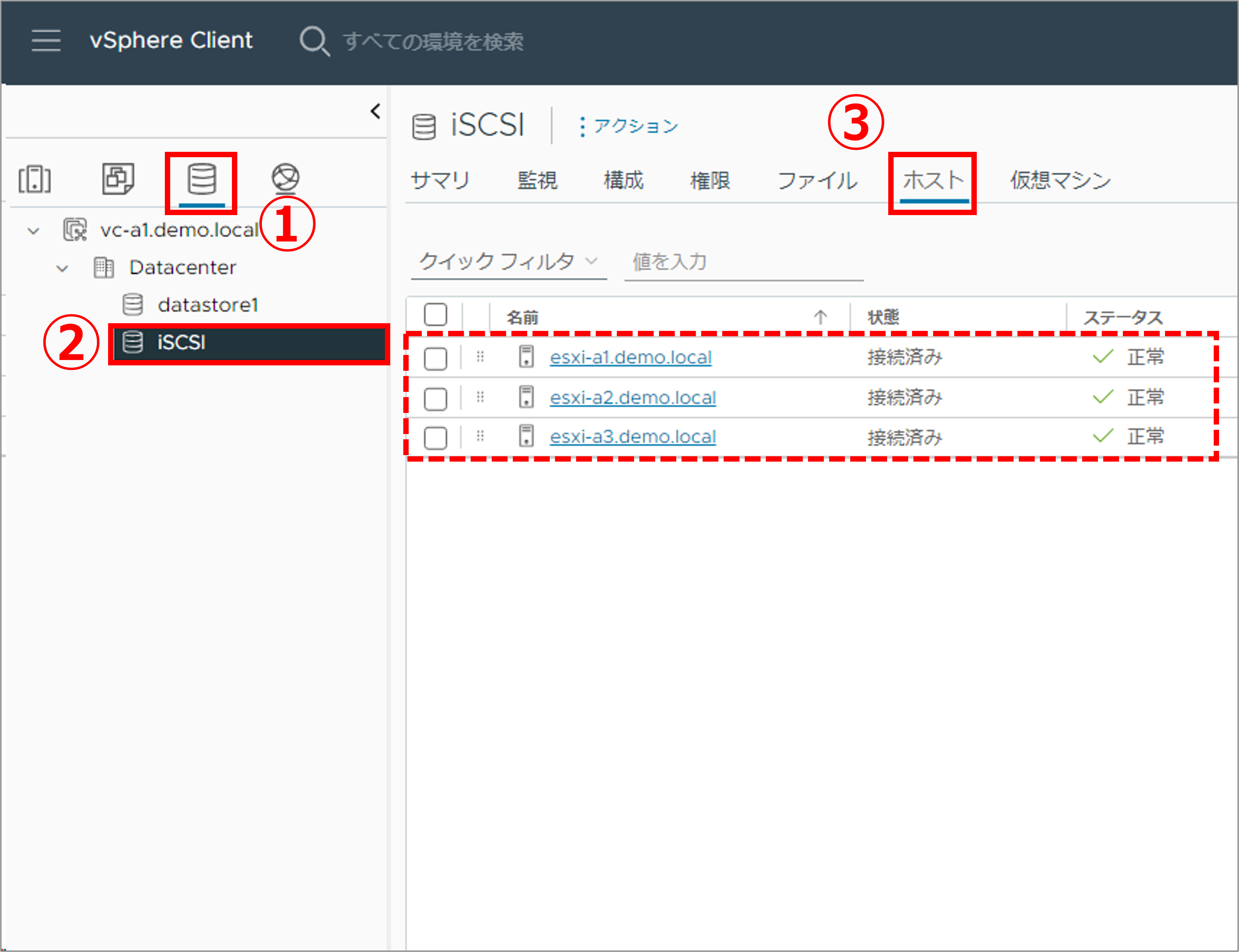This screenshot has width=1239, height=952.
Task: Open the ホスト tab
Action: click(x=933, y=180)
